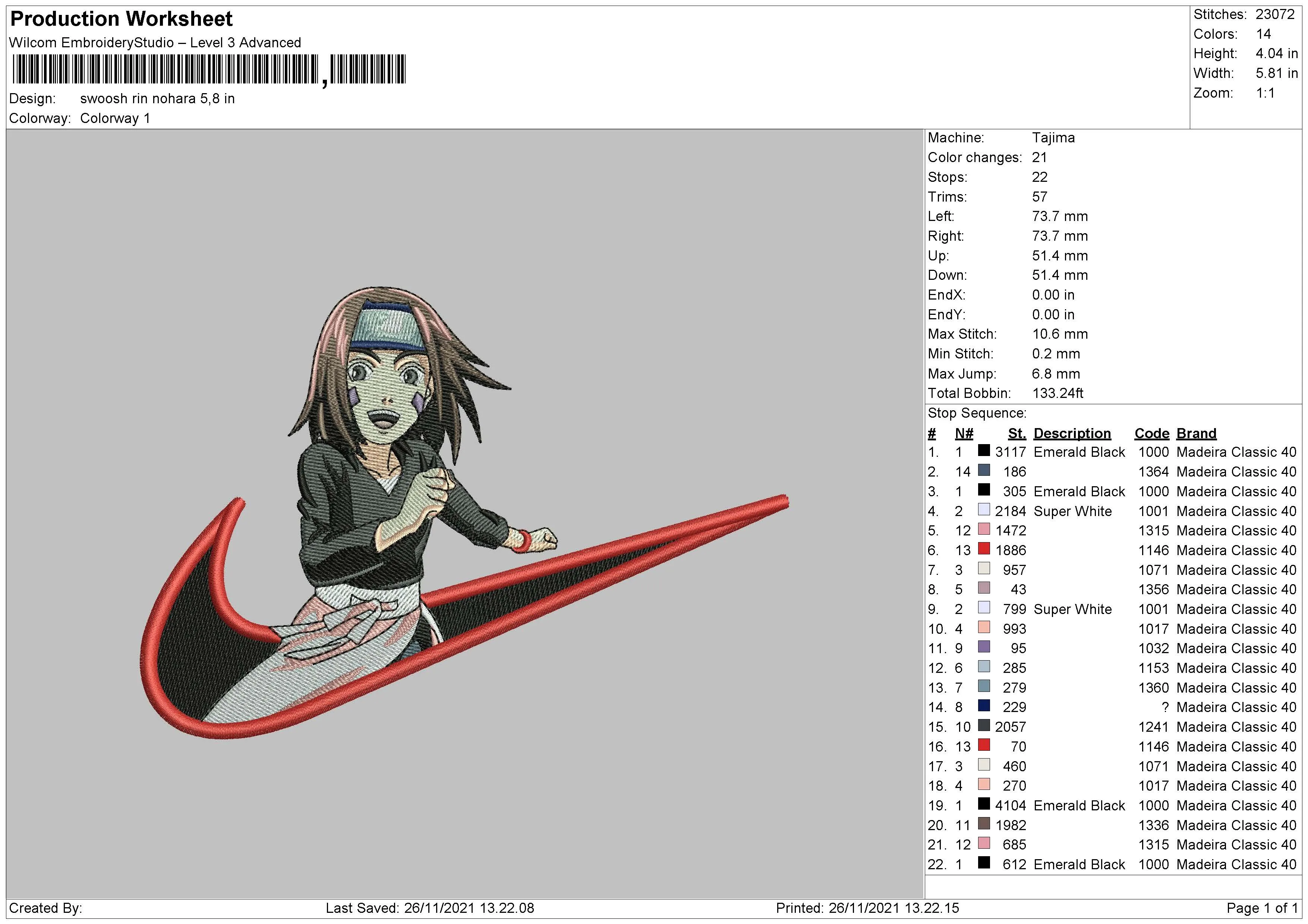Click the "Production Worksheet" title
The height and width of the screenshot is (924, 1308).
(122, 19)
